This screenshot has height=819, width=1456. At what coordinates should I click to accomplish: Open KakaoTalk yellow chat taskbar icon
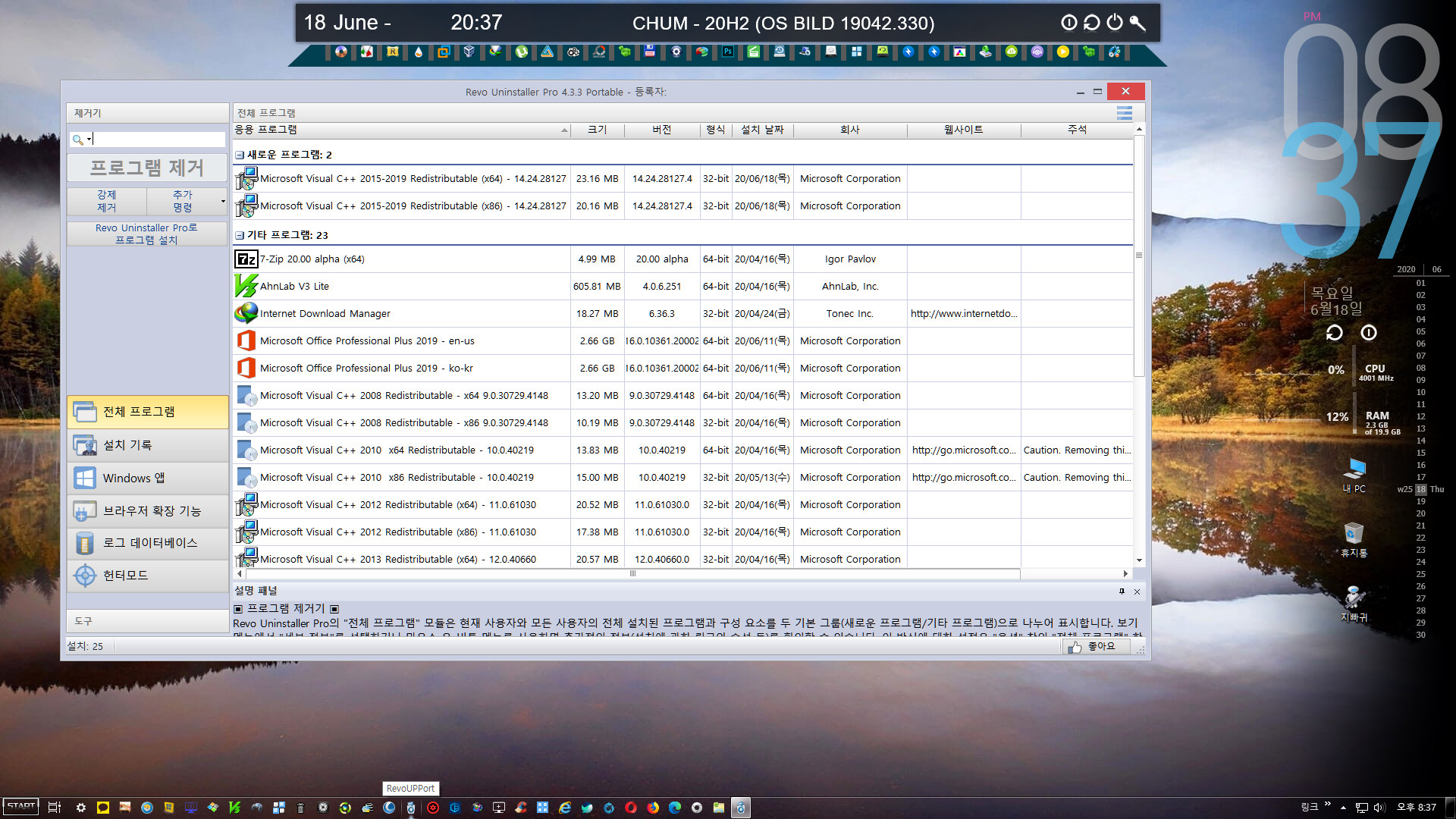tap(103, 808)
